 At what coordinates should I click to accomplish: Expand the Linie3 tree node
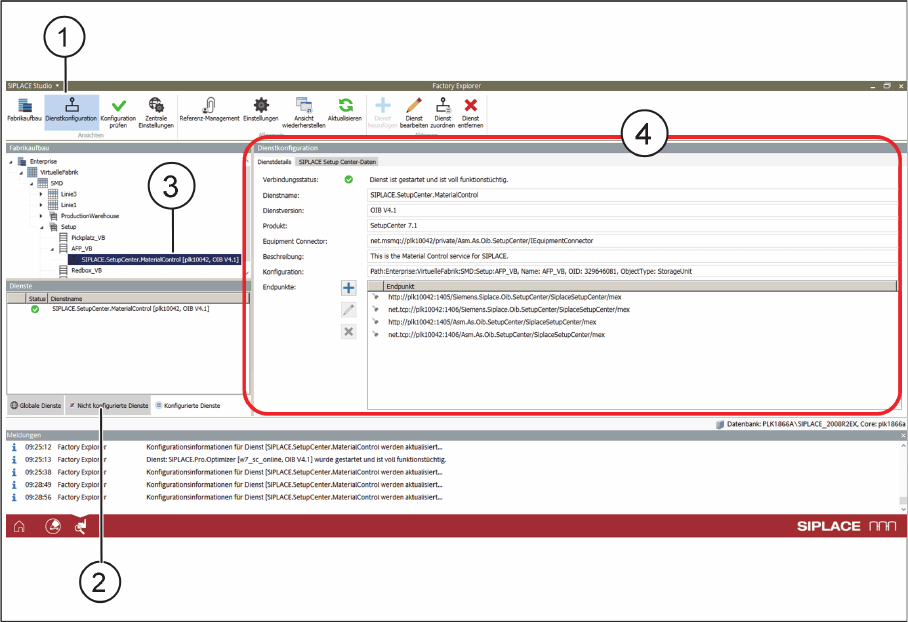(x=41, y=194)
